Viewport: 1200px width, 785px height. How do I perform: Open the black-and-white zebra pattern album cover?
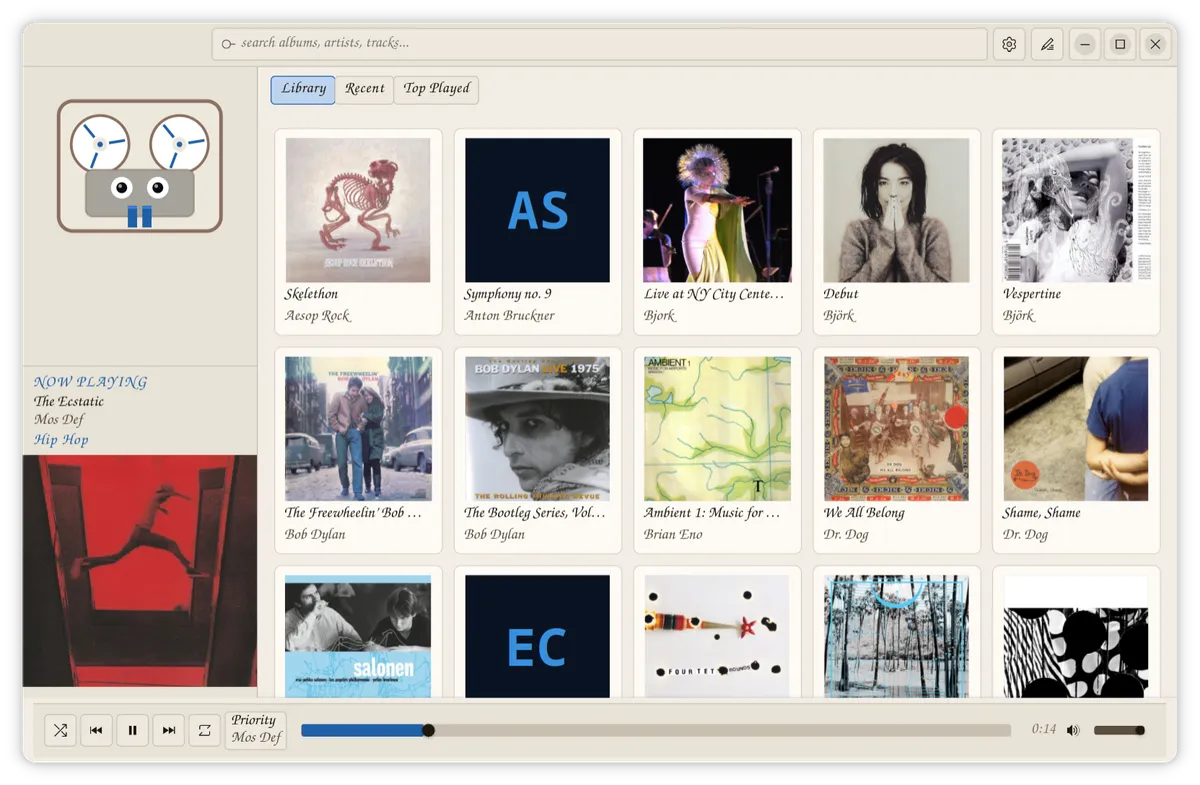1076,636
